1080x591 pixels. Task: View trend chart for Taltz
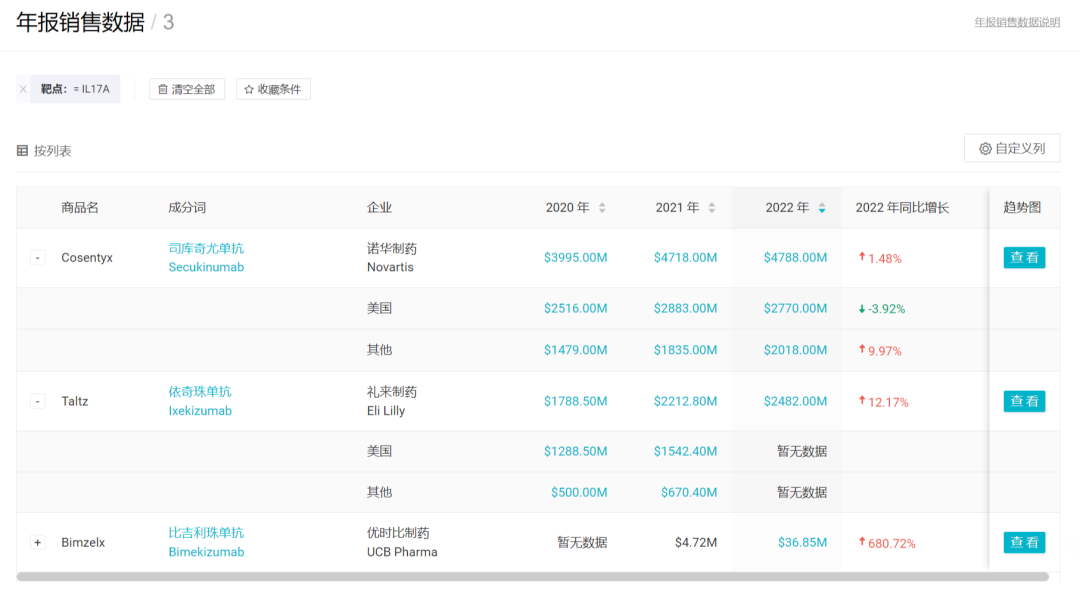pyautogui.click(x=1024, y=401)
